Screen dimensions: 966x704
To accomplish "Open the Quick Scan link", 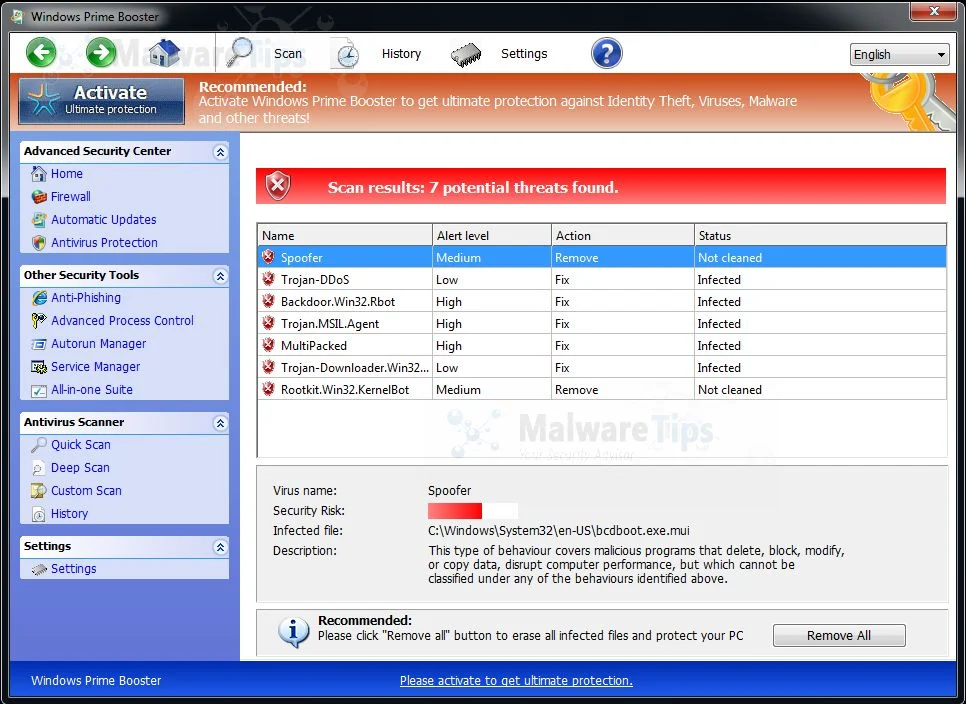I will (x=81, y=445).
